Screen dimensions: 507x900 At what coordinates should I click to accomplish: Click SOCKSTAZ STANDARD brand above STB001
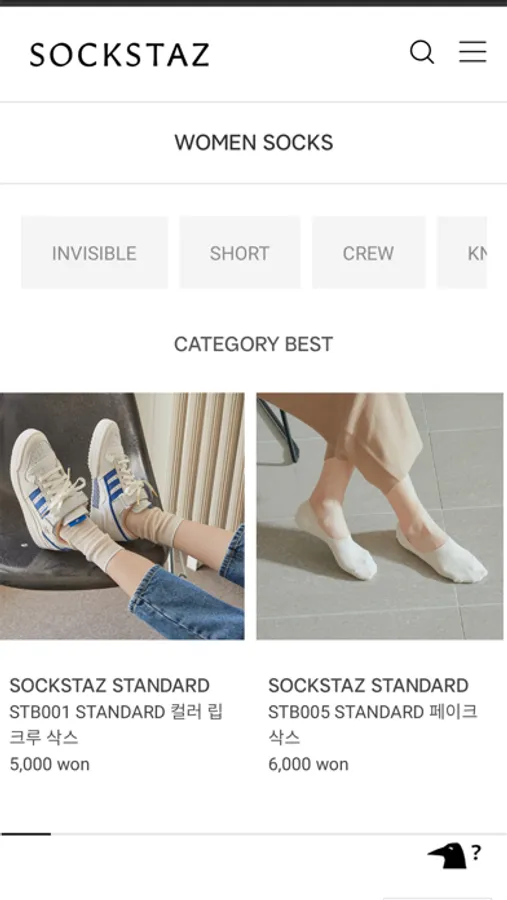[x=110, y=685]
